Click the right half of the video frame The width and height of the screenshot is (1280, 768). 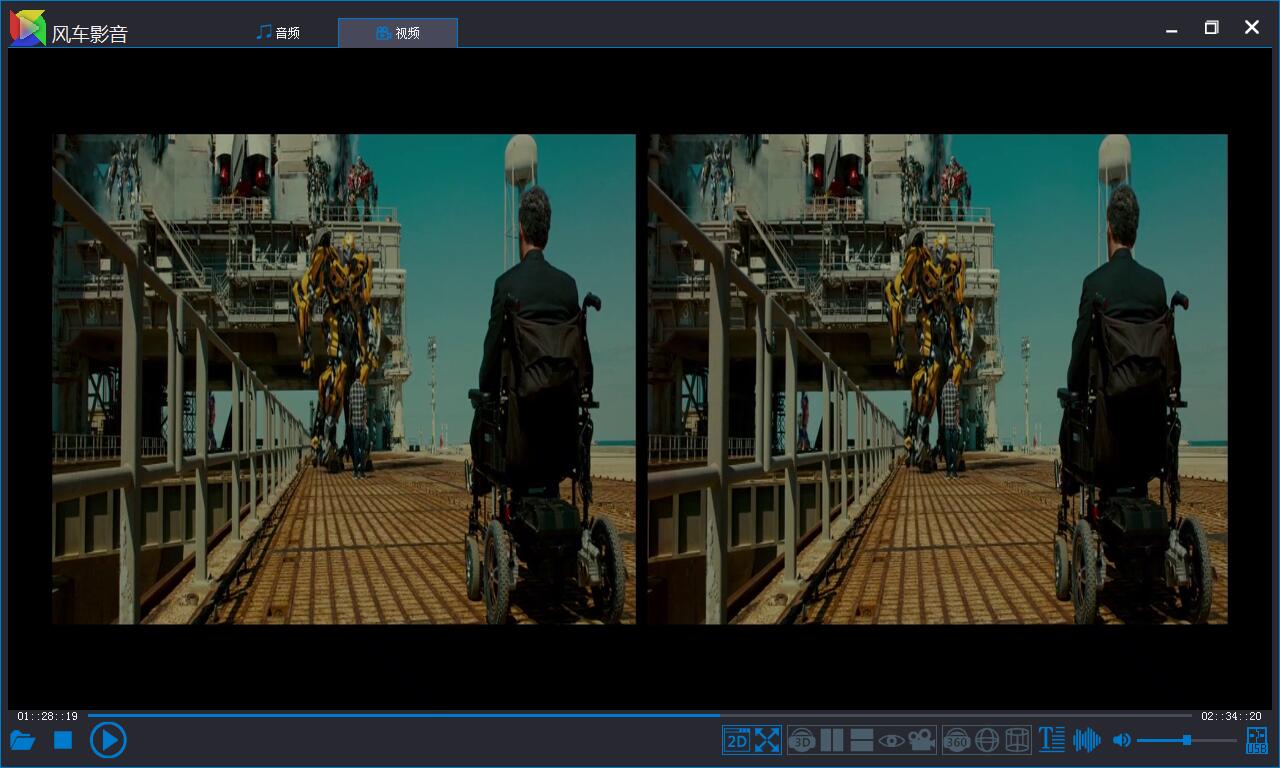coord(938,379)
